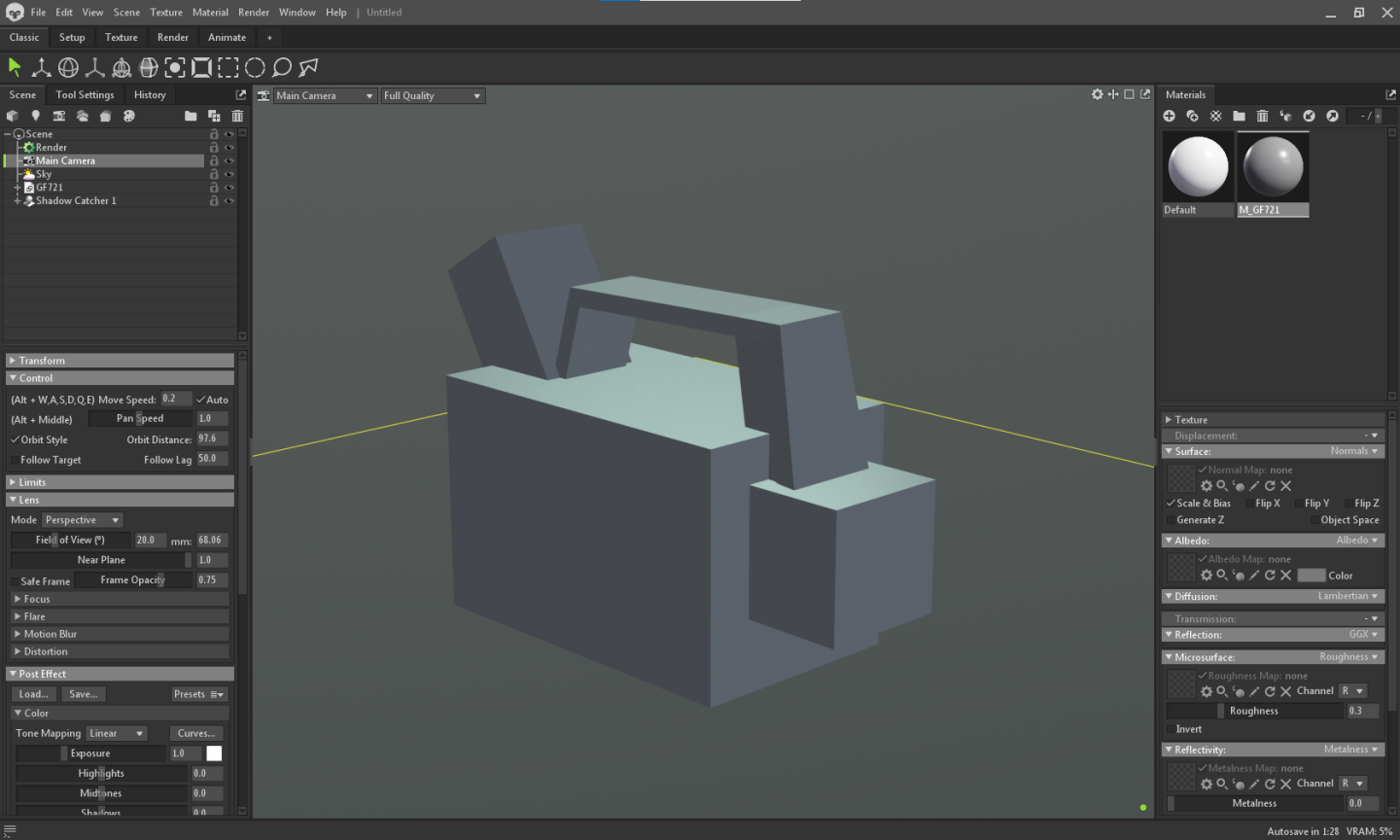Create a new folder in Scene panel

coord(191,116)
